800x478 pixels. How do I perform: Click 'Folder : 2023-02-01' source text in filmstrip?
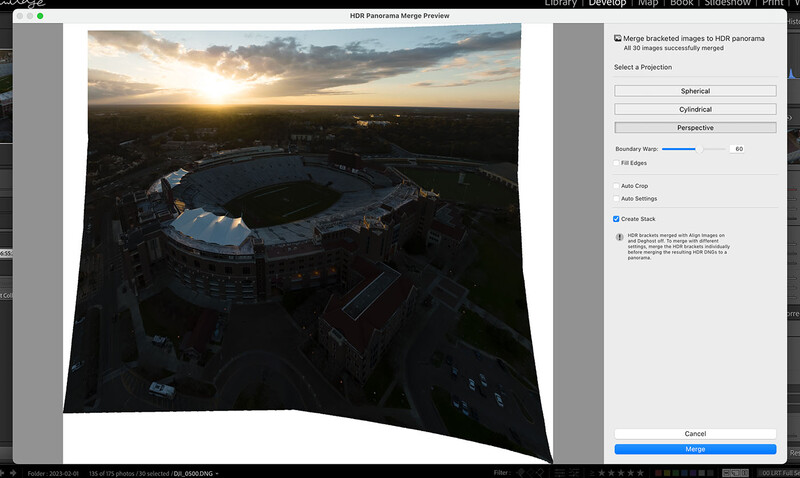click(x=53, y=473)
